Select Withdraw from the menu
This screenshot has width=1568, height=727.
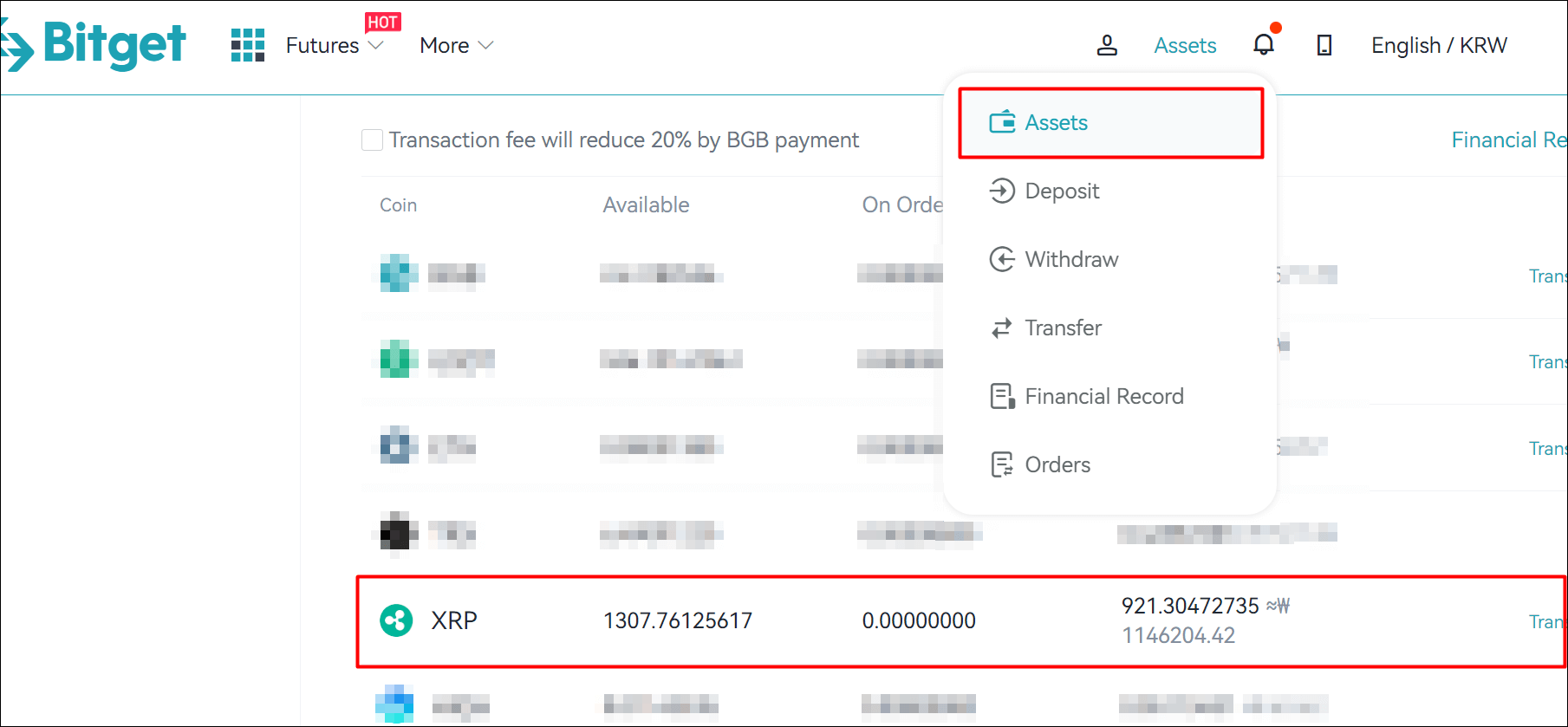[1071, 259]
